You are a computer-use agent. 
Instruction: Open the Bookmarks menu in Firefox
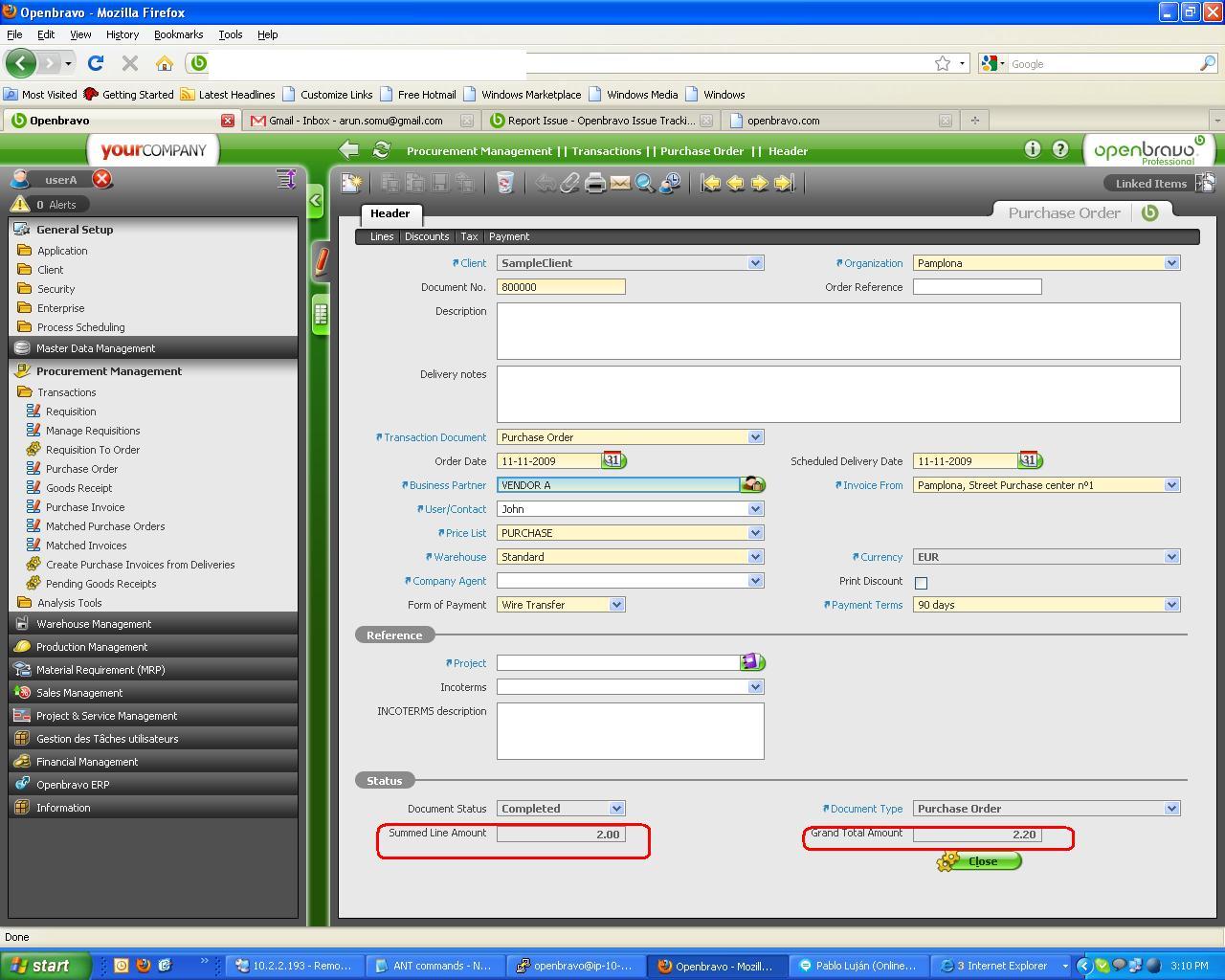(x=178, y=34)
